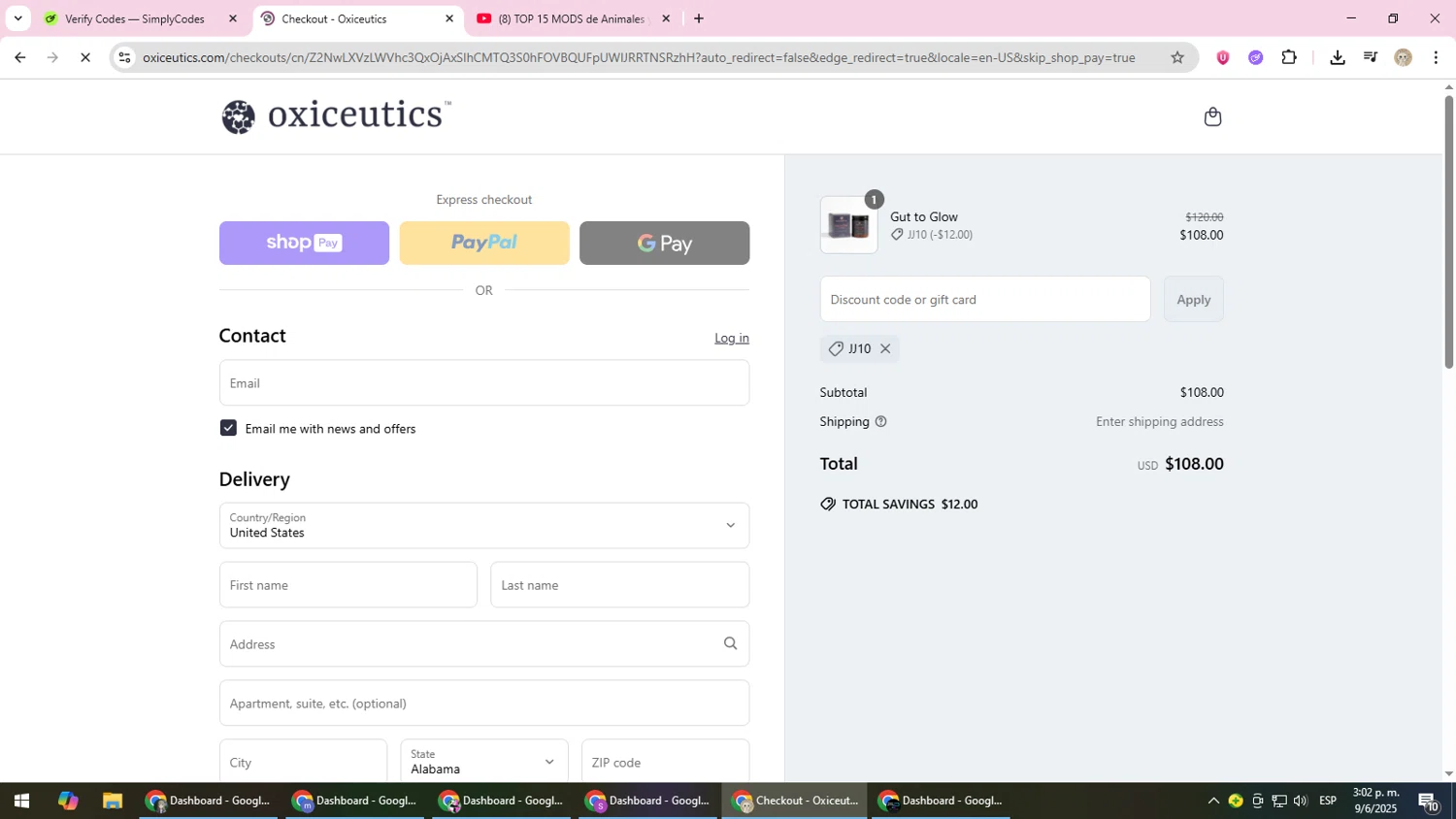Image resolution: width=1456 pixels, height=819 pixels.
Task: Switch to Checkout - Oxiceutics taskbar window
Action: pyautogui.click(x=794, y=801)
